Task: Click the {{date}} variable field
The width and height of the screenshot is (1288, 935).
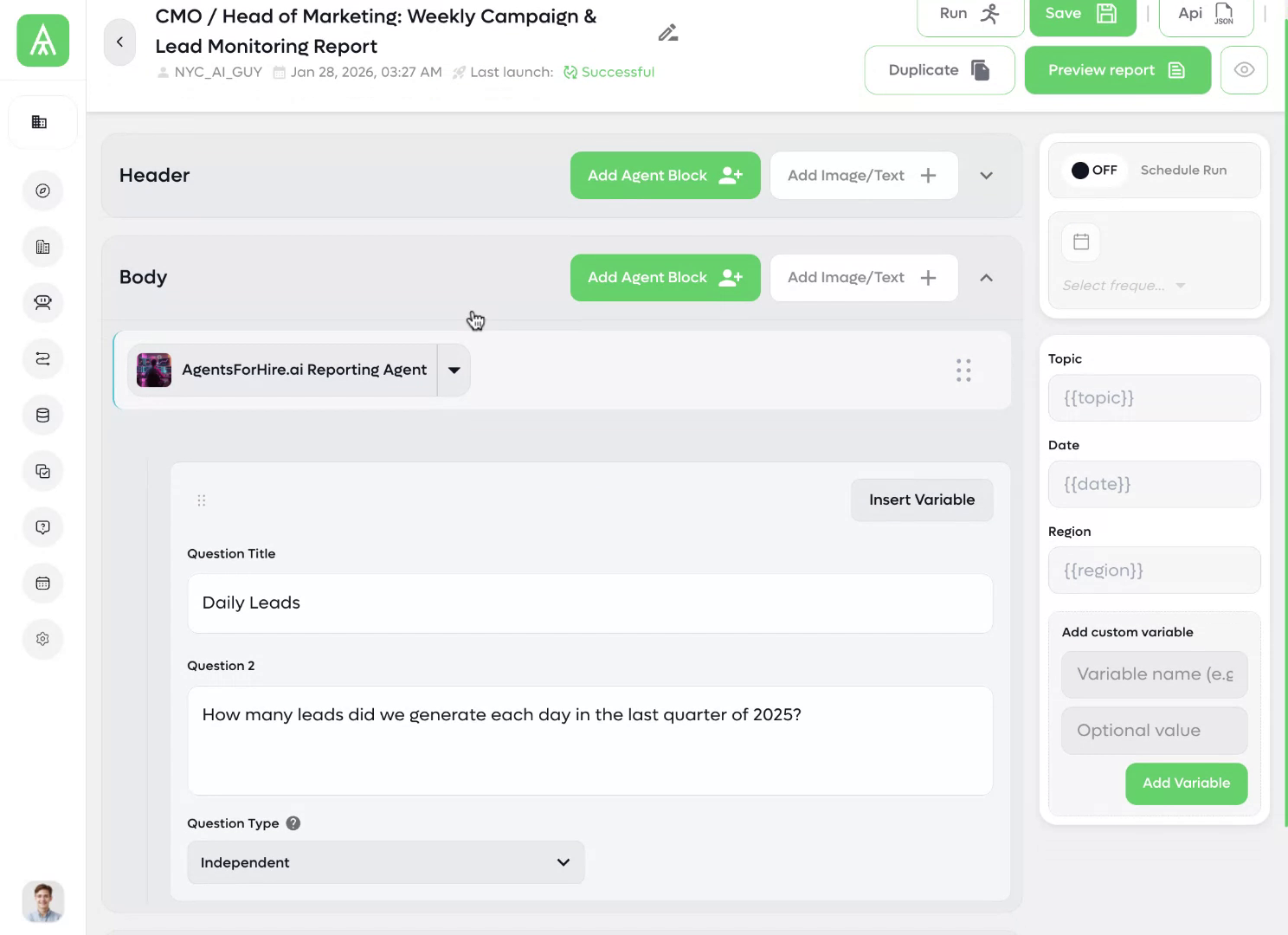Action: (1154, 484)
